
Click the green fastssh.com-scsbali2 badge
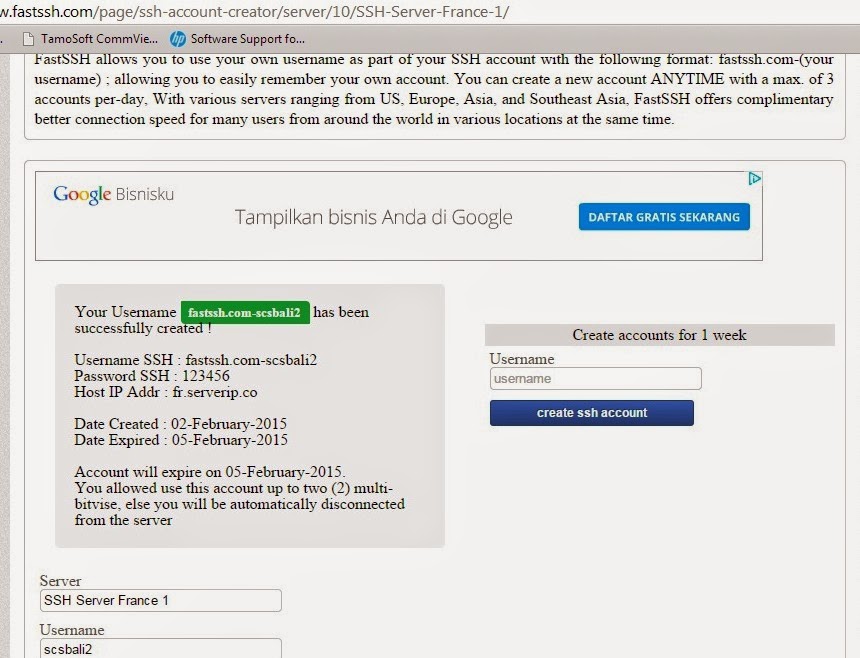pyautogui.click(x=245, y=313)
